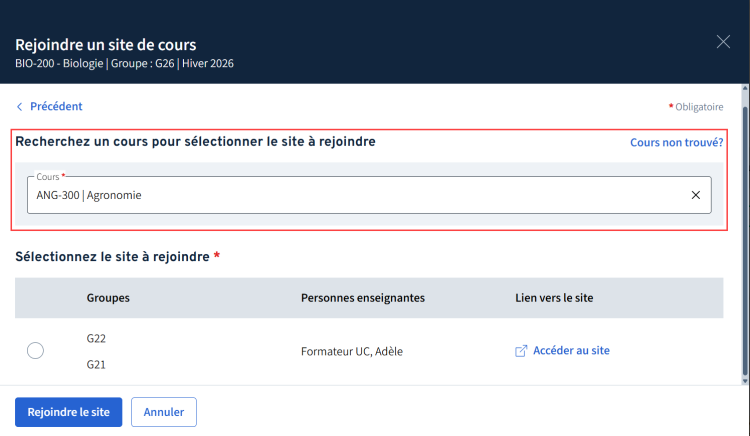The image size is (750, 436).
Task: Confirm with the Rejoindre le site button
Action: point(68,412)
